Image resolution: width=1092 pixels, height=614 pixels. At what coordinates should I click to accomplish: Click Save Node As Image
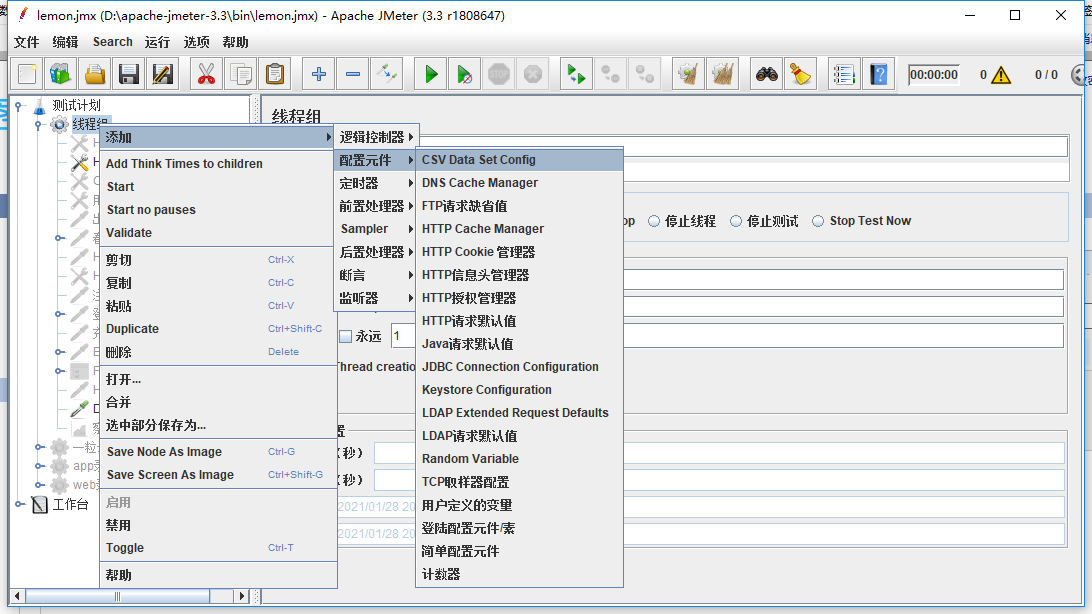(x=218, y=452)
